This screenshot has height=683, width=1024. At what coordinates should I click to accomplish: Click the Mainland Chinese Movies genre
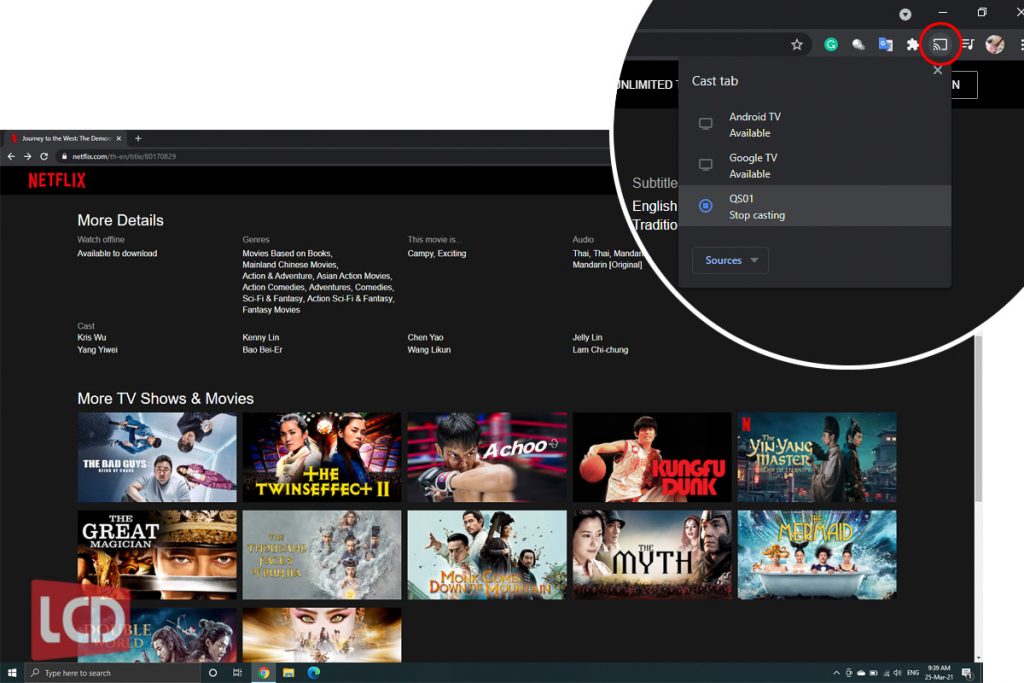pos(290,265)
